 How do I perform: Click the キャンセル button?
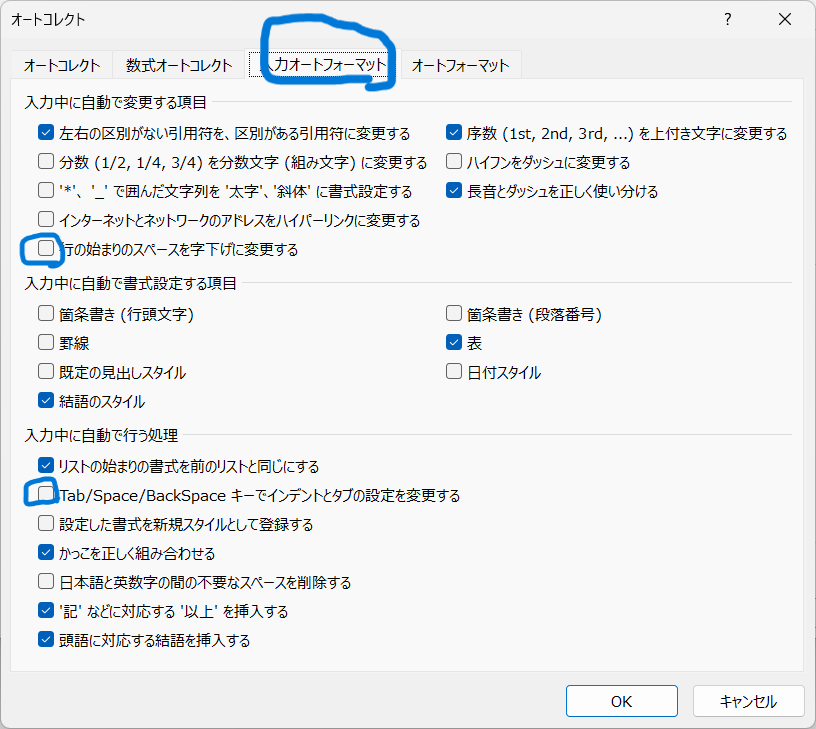[748, 701]
